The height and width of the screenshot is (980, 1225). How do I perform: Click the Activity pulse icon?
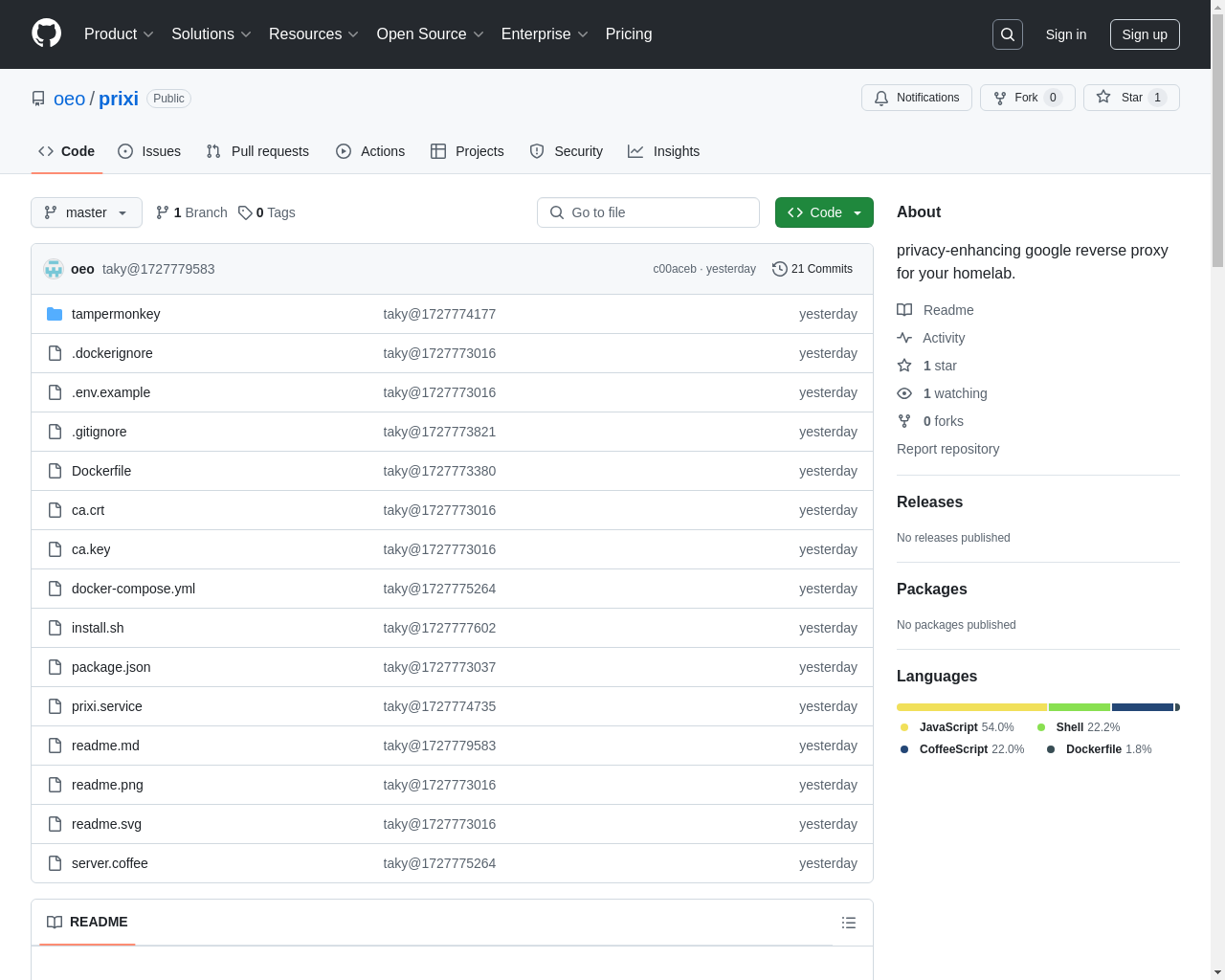(904, 338)
